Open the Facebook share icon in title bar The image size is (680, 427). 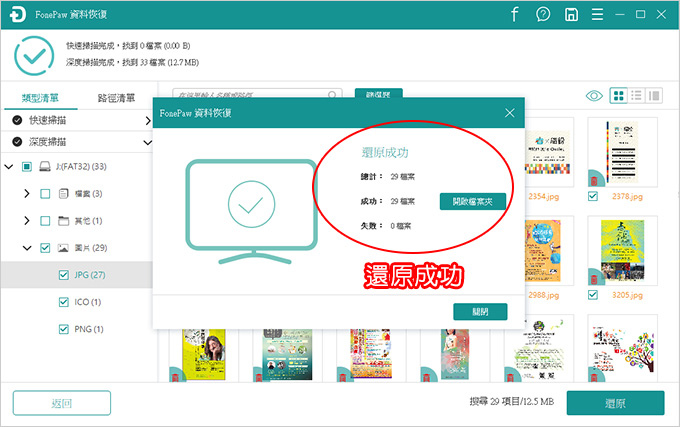(x=514, y=14)
